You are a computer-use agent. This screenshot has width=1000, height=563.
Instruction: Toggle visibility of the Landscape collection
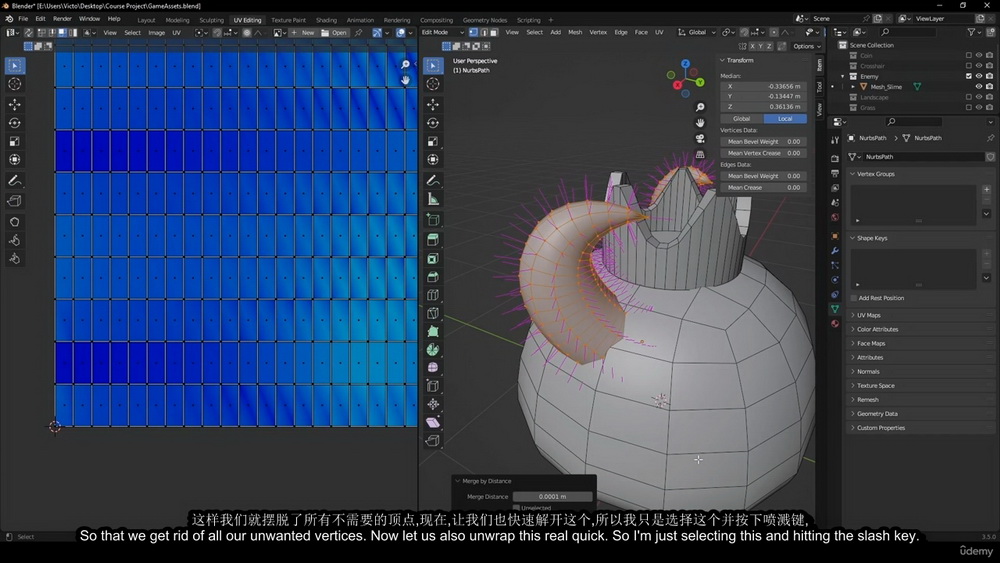(979, 97)
